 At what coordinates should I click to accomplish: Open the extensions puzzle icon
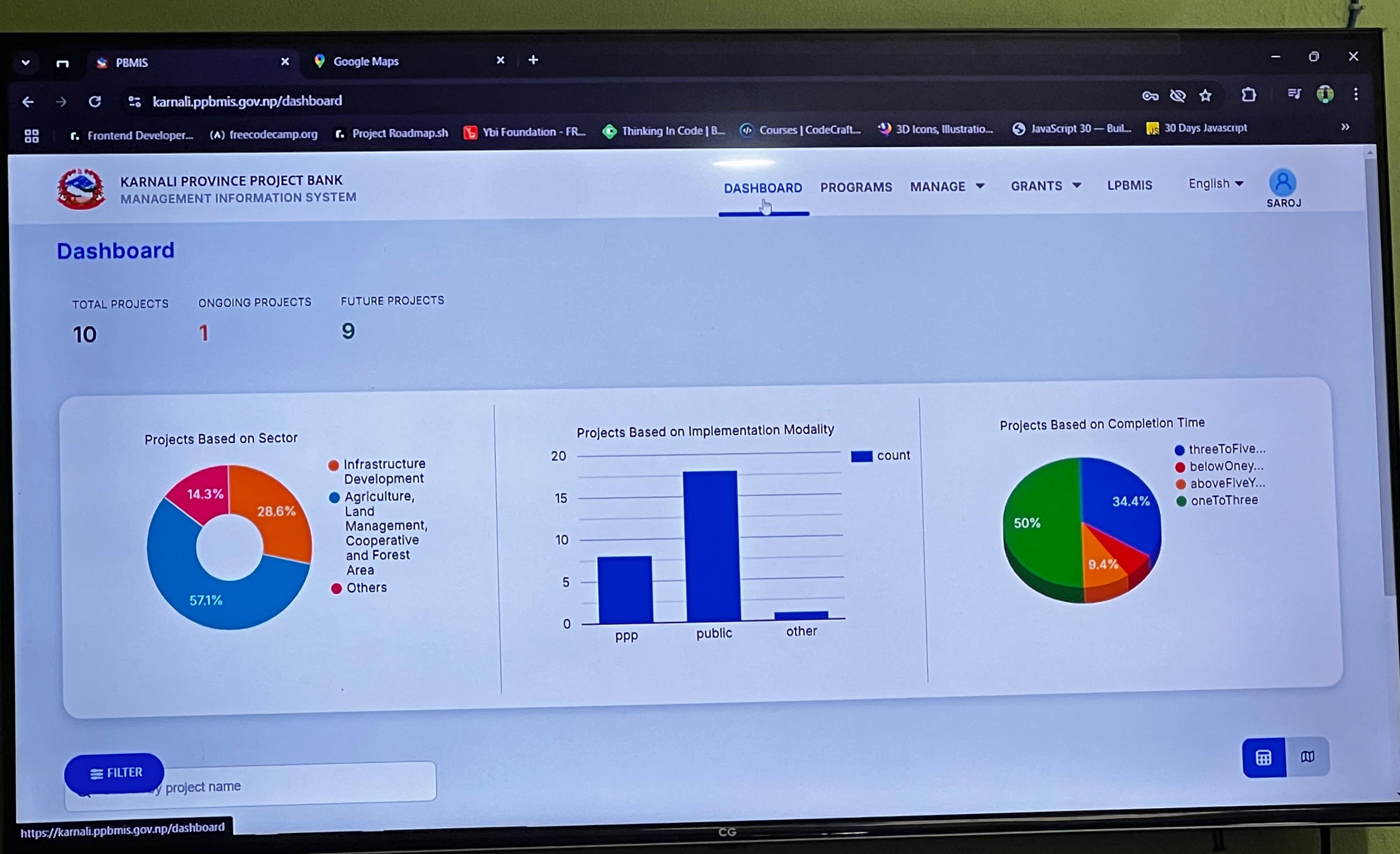[x=1248, y=94]
